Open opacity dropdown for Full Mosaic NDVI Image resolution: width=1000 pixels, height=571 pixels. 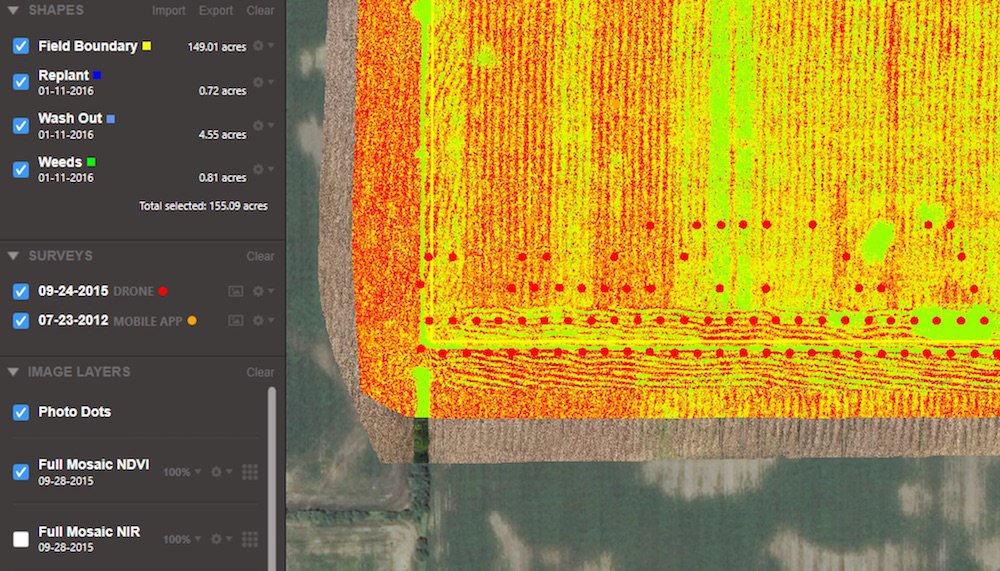click(x=181, y=472)
